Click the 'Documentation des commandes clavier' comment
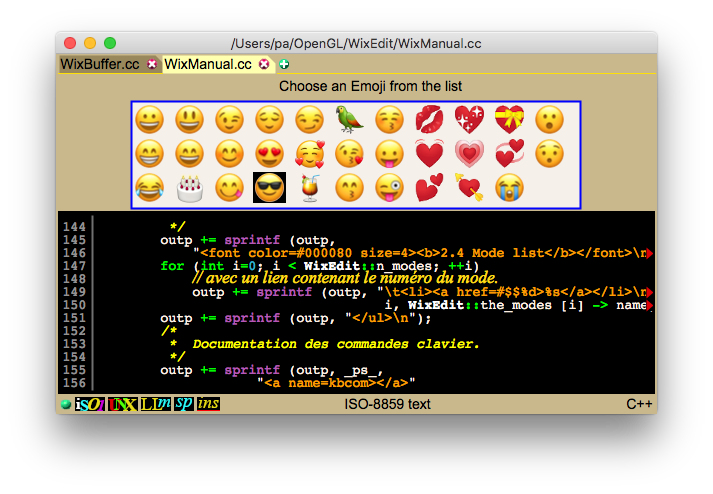713x494 pixels. click(336, 344)
